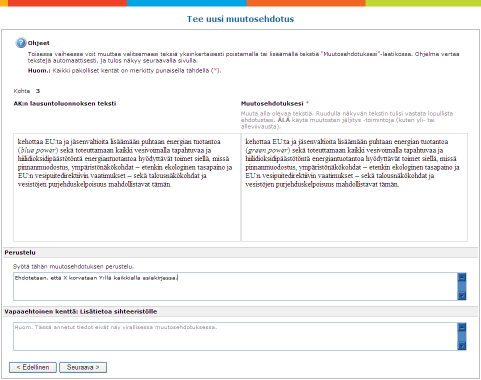Click the Ohjeet help icon
Viewport: 481px width, 380px height.
(21, 43)
